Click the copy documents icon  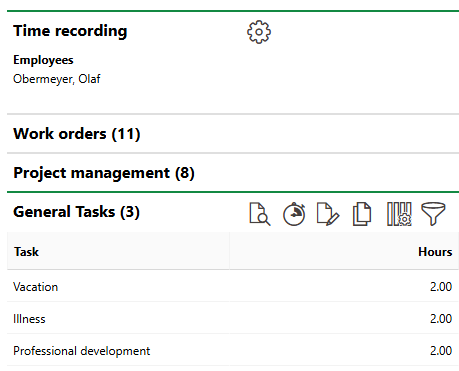(362, 214)
